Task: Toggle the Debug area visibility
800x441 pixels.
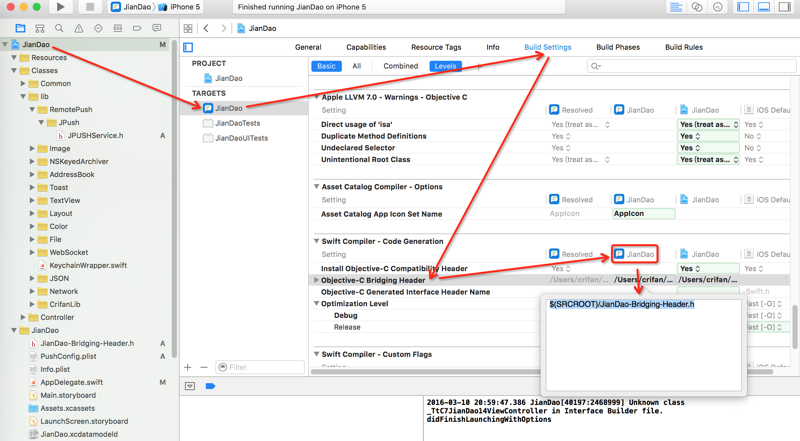Action: [x=764, y=7]
